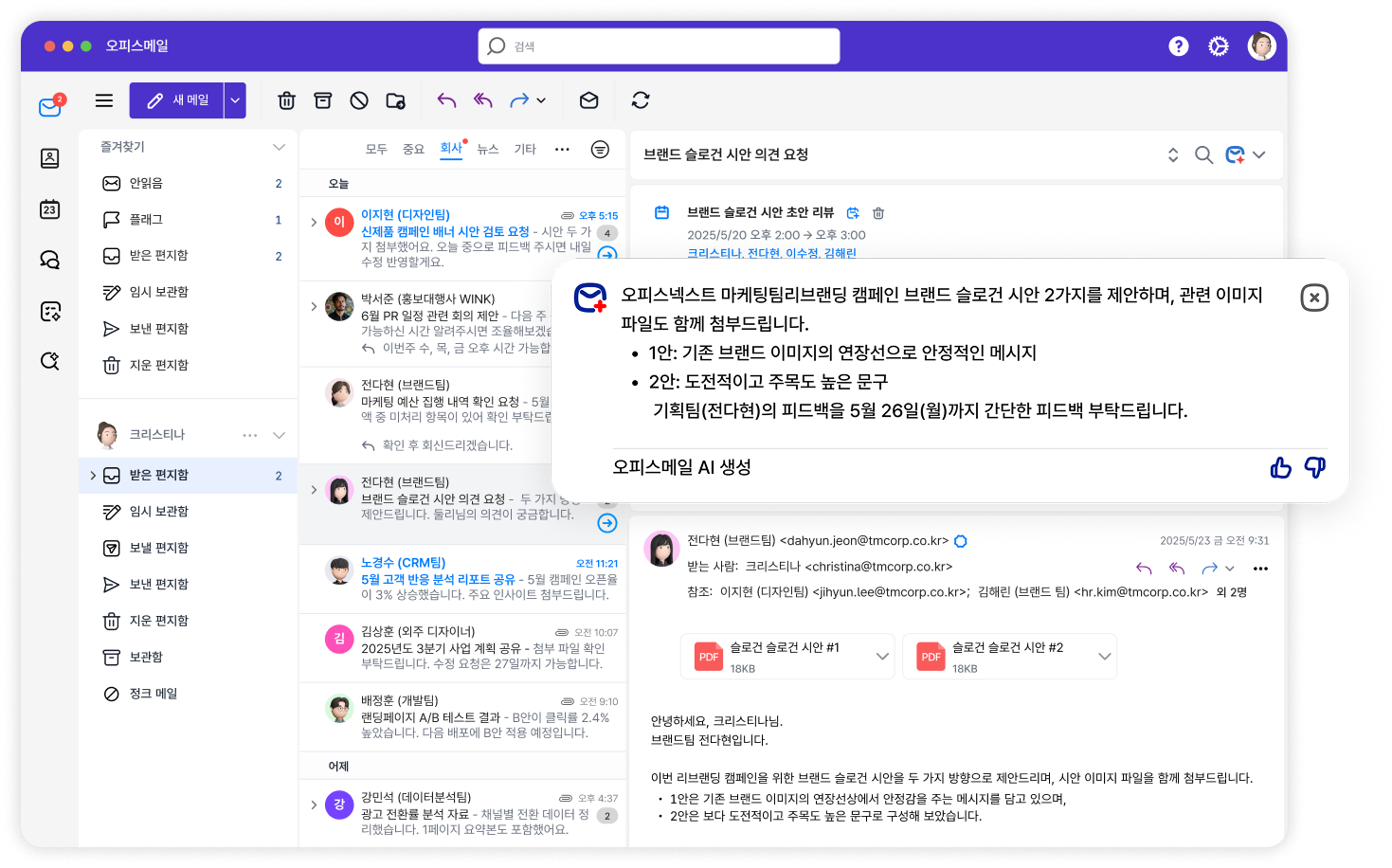
Task: Expand the 슬로건 시안 #1 attachment dropdown
Action: [x=881, y=656]
